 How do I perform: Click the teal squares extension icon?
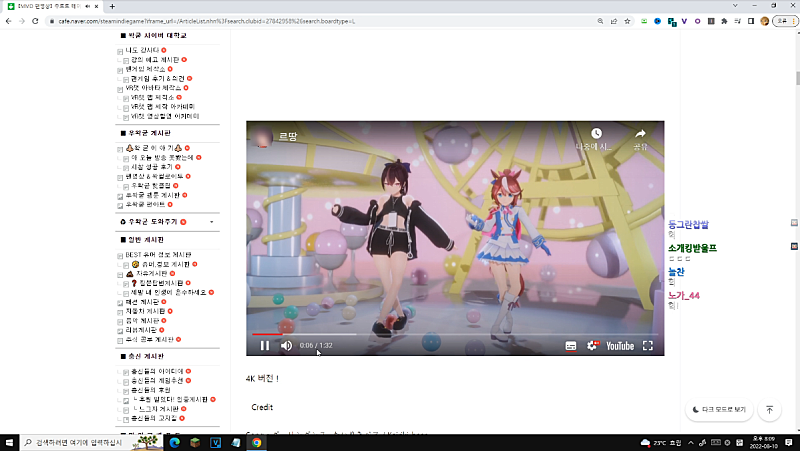(671, 21)
